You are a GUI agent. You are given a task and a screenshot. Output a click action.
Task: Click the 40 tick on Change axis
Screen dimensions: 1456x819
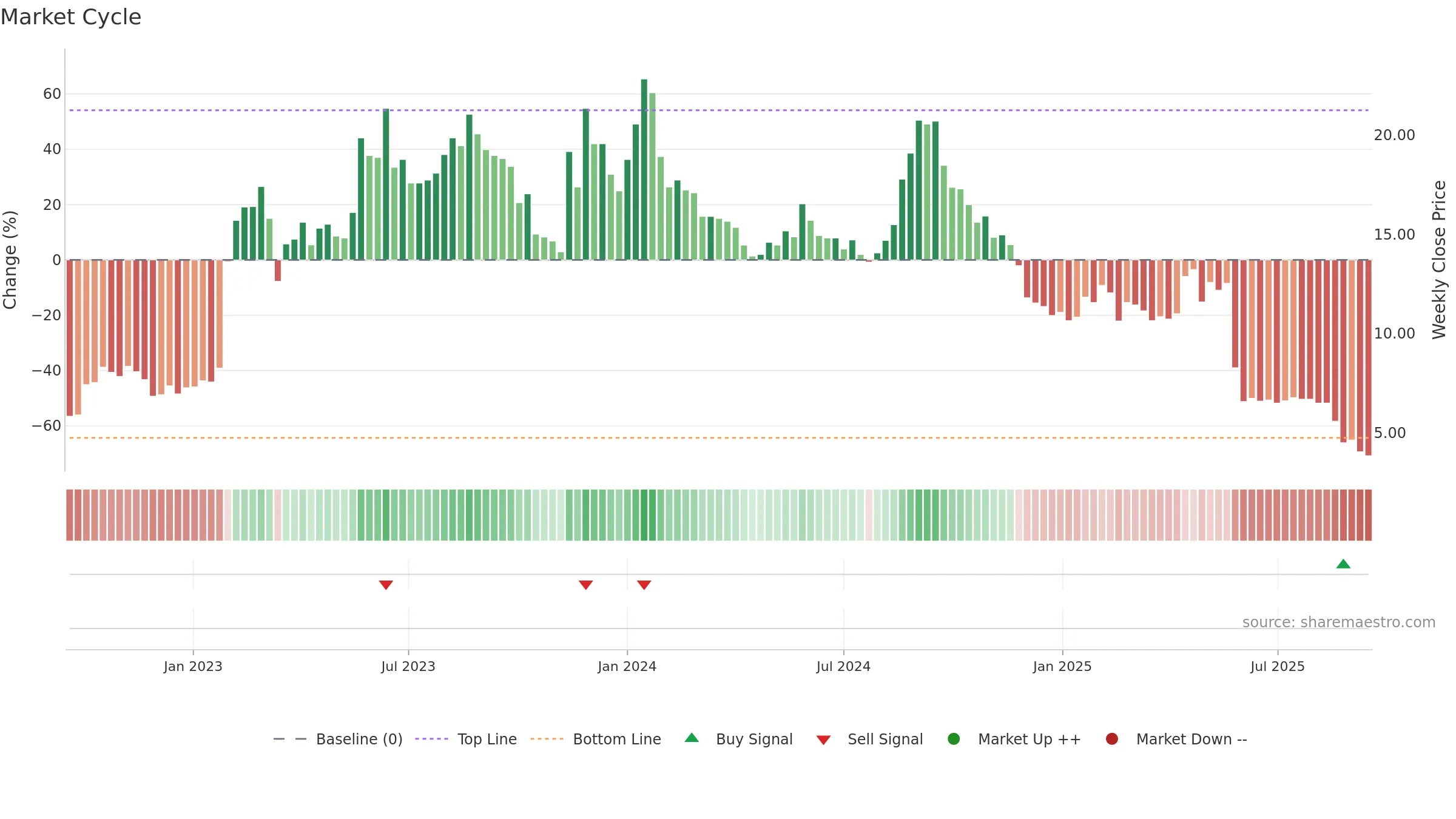[52, 149]
